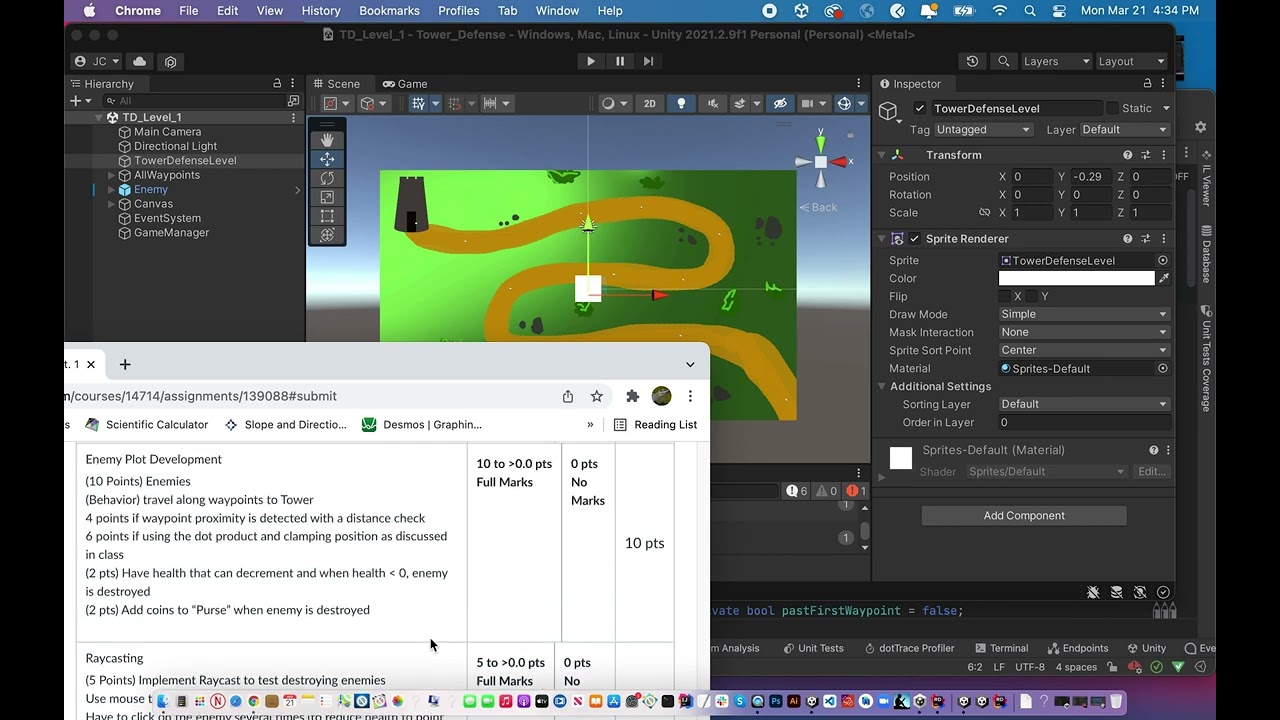Open Mask Interaction dropdown
This screenshot has width=1280, height=720.
tap(1084, 332)
